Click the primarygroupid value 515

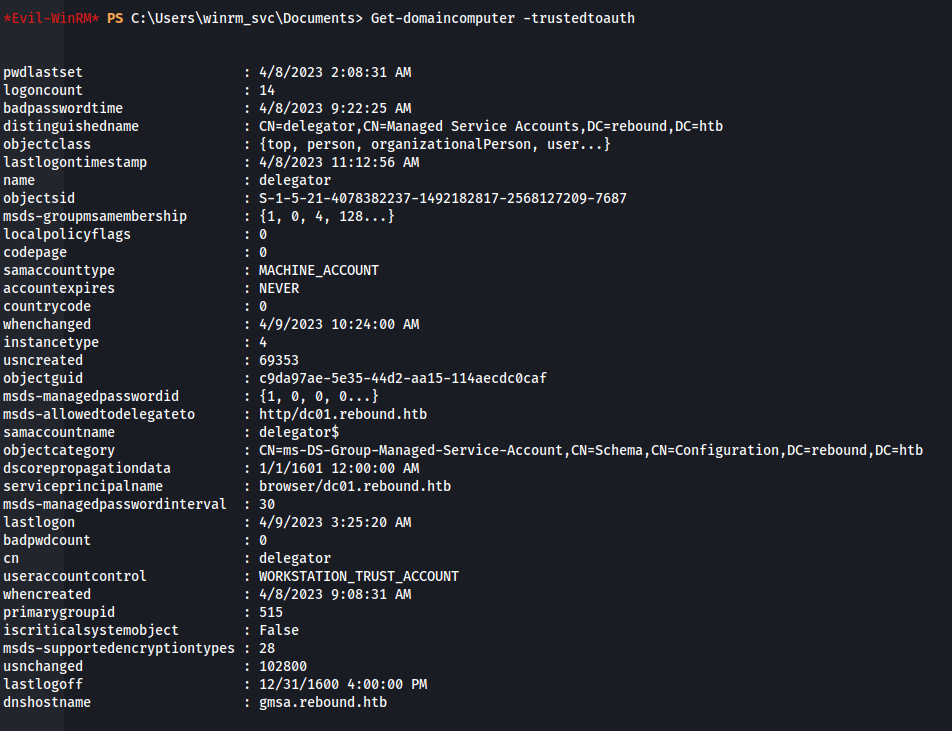[x=270, y=612]
